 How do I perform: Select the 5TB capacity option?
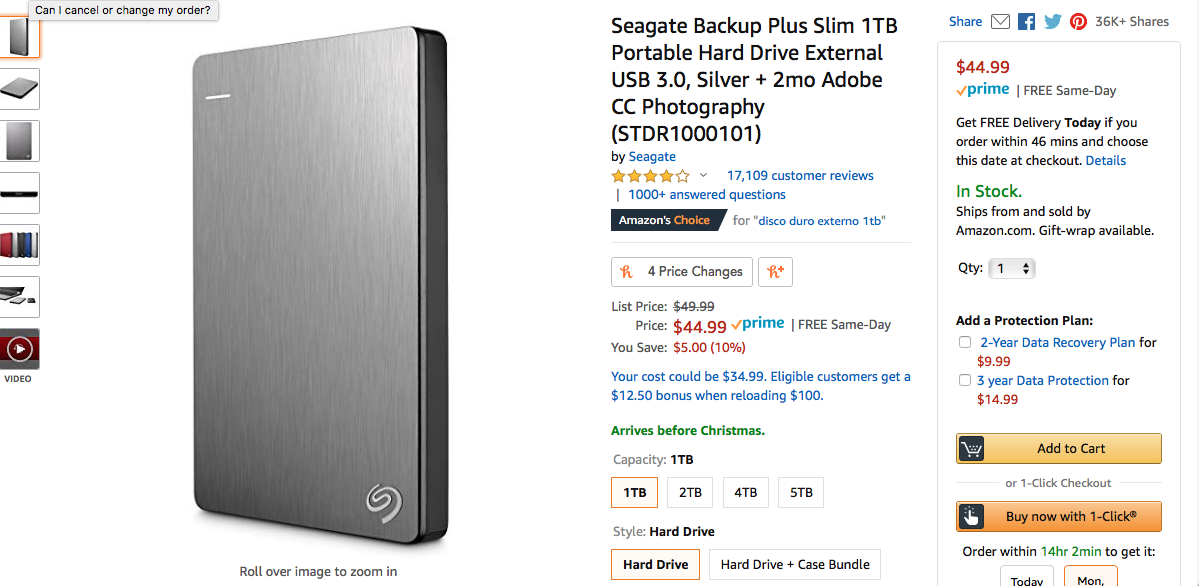(x=801, y=492)
